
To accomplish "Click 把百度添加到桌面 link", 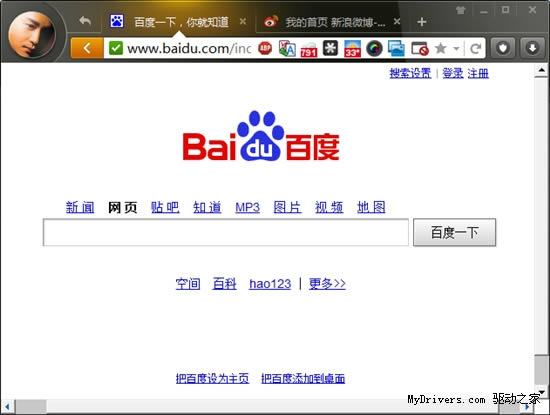I will (303, 378).
